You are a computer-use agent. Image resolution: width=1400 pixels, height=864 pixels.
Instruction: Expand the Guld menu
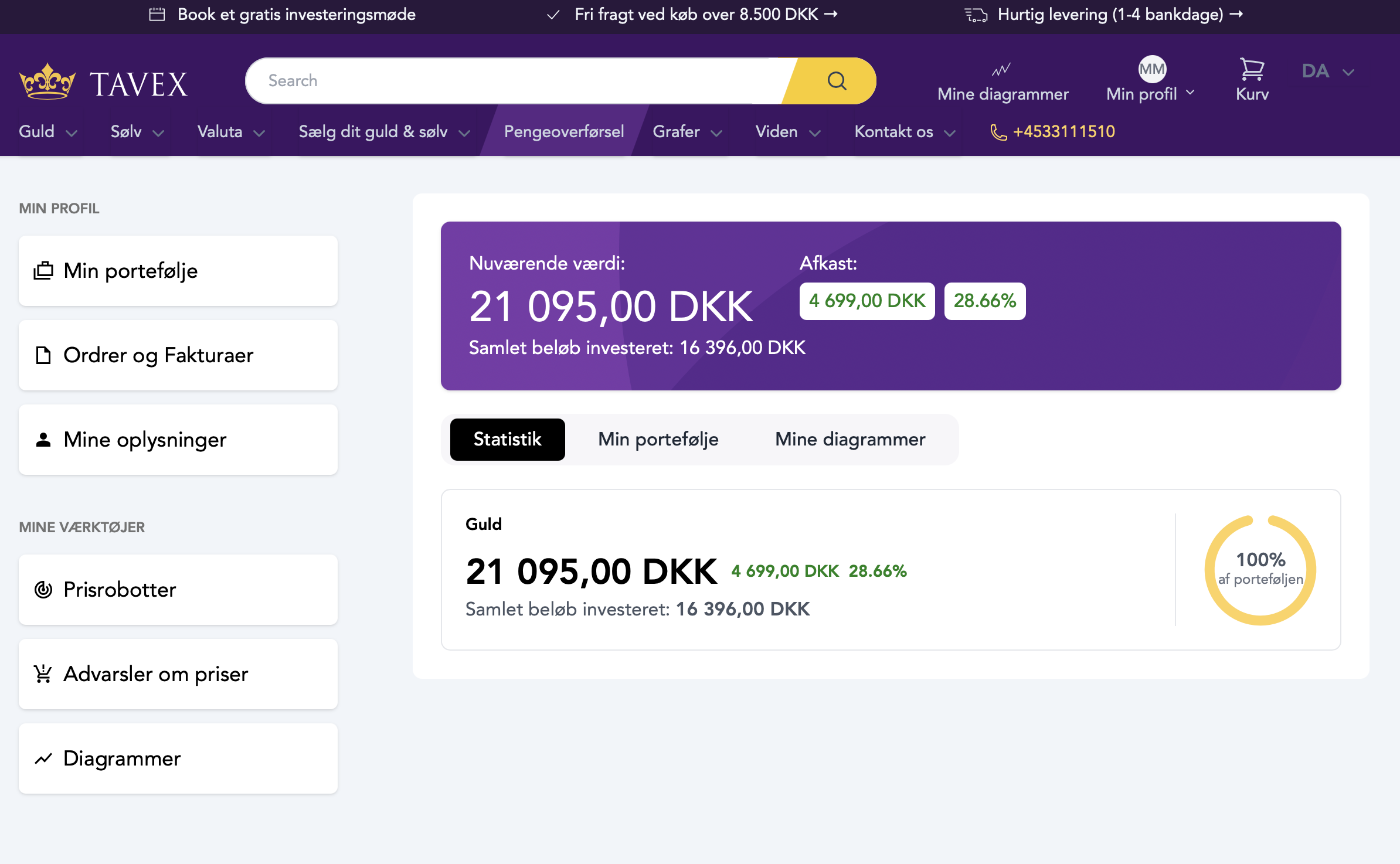click(x=47, y=131)
